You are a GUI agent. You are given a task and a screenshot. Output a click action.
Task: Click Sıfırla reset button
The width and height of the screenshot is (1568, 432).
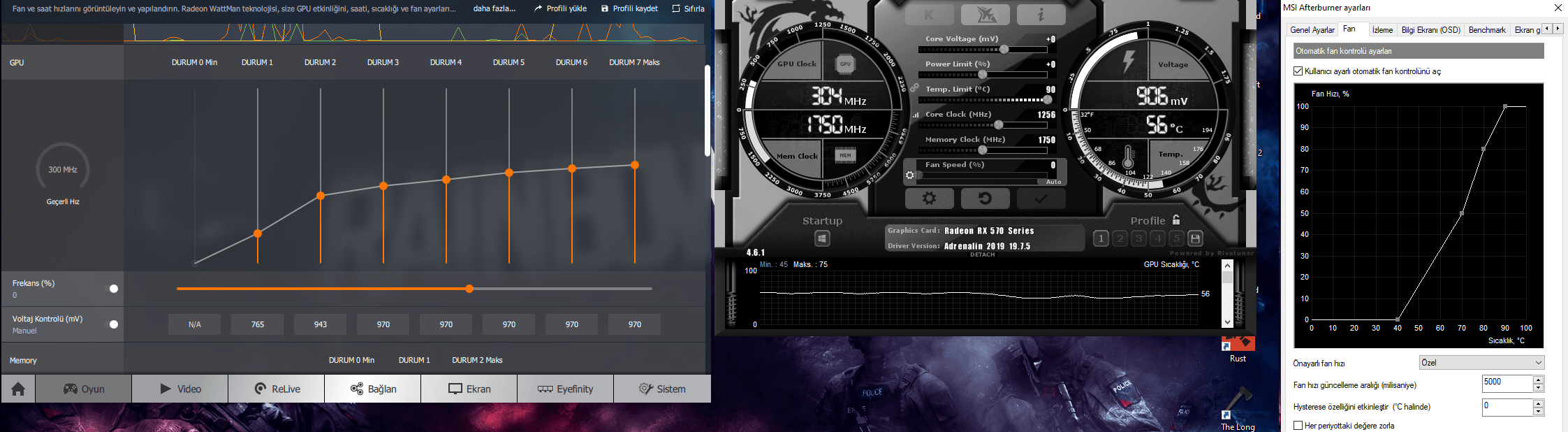click(x=688, y=8)
